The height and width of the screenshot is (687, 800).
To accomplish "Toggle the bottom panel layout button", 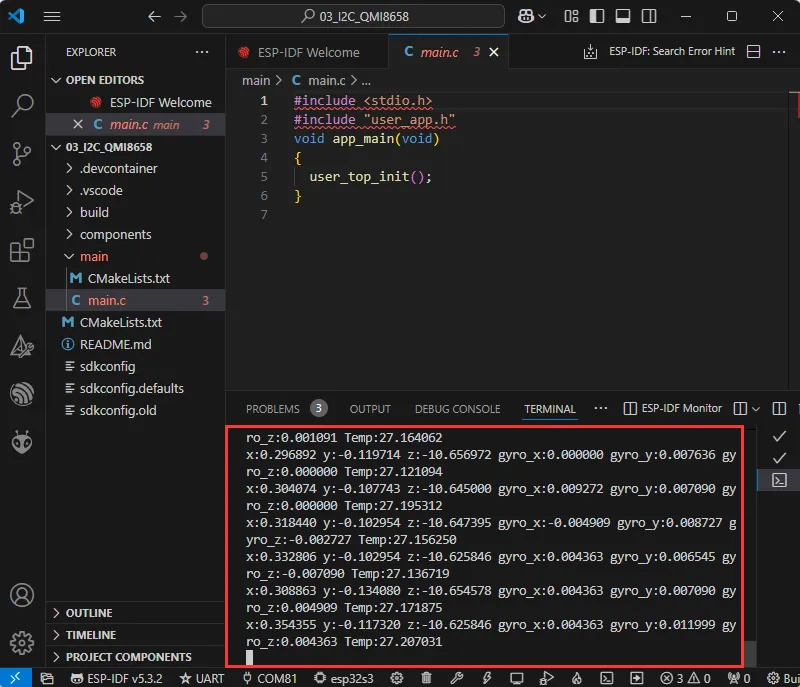I will 621,17.
